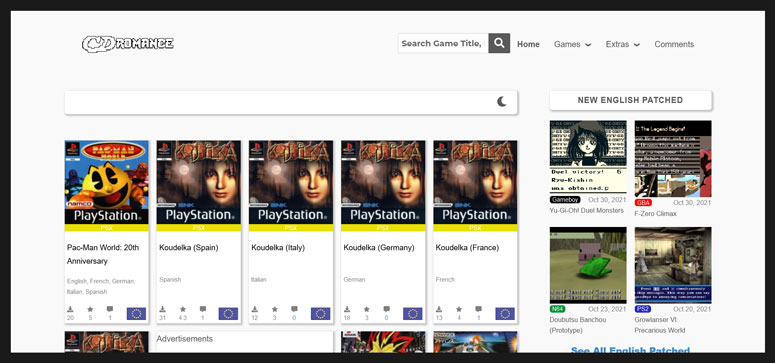Toggle dark mode moon icon
The height and width of the screenshot is (363, 775).
click(x=502, y=102)
